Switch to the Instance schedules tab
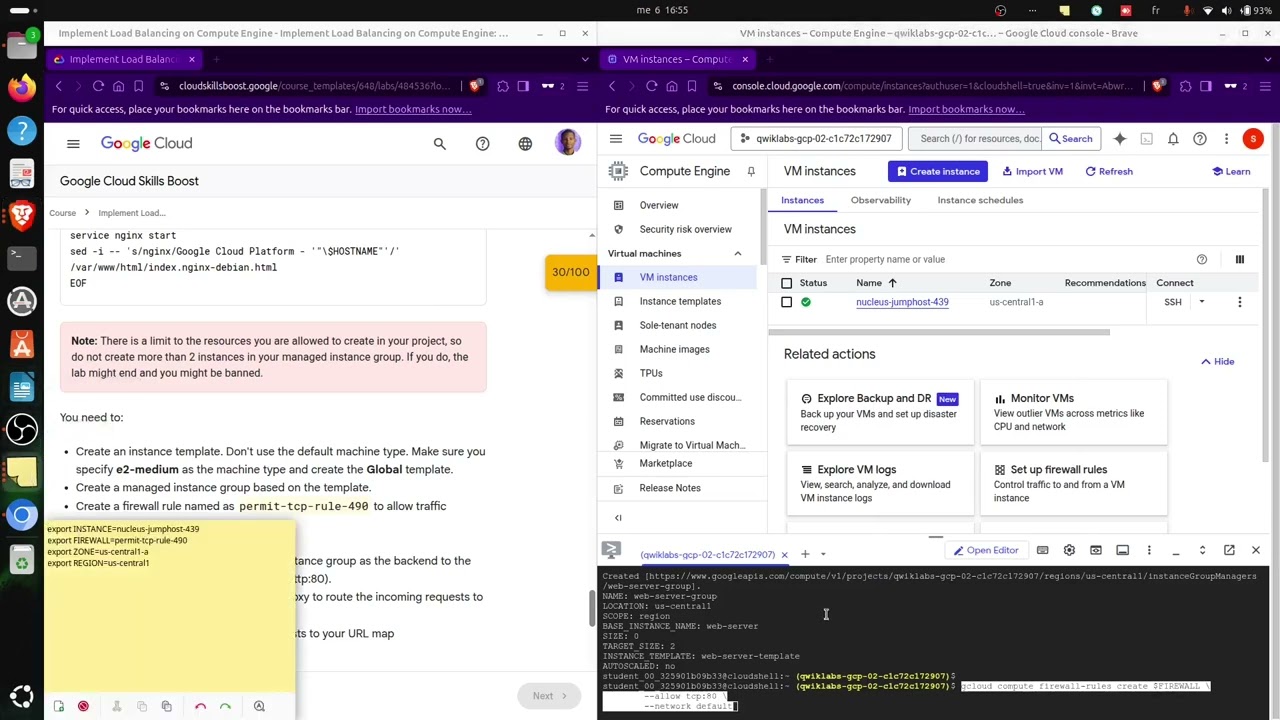 980,200
